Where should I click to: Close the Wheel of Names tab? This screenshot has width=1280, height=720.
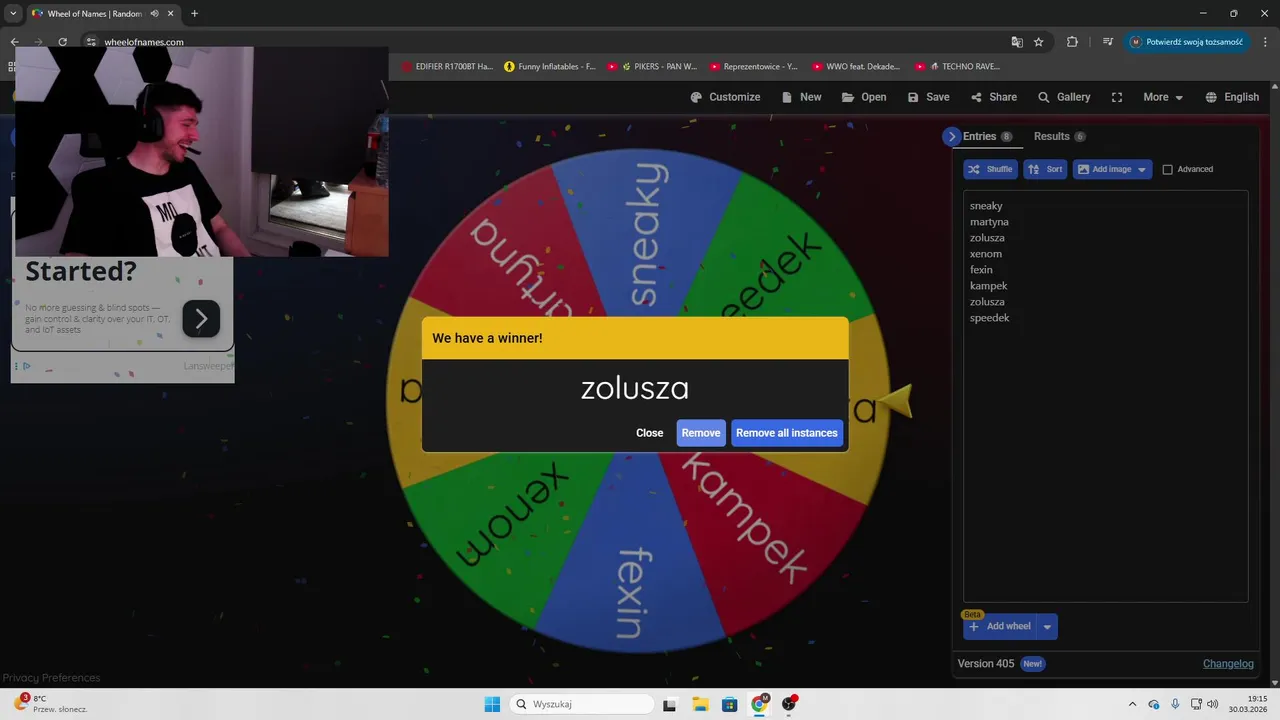coord(173,14)
